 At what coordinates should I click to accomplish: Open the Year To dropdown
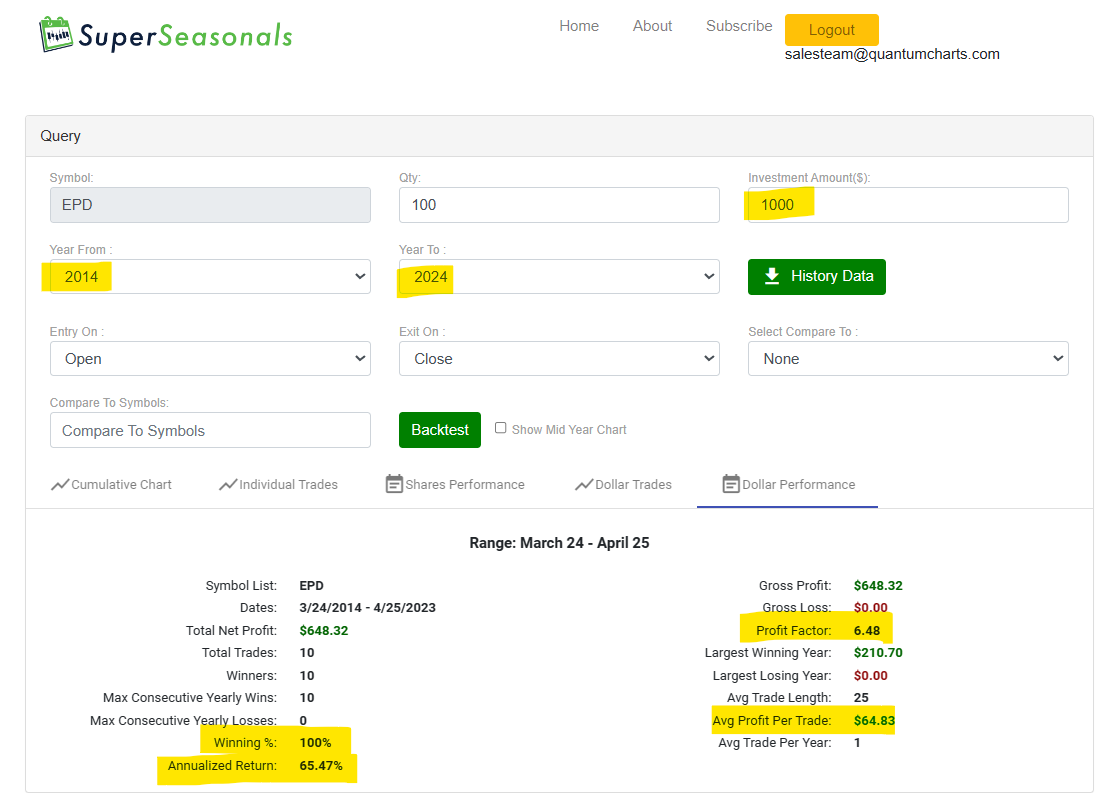[559, 277]
